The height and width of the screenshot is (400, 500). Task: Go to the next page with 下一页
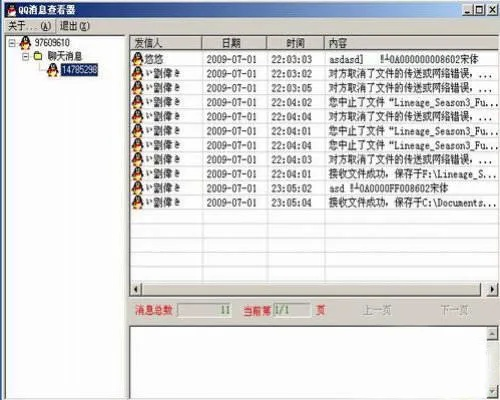455,310
